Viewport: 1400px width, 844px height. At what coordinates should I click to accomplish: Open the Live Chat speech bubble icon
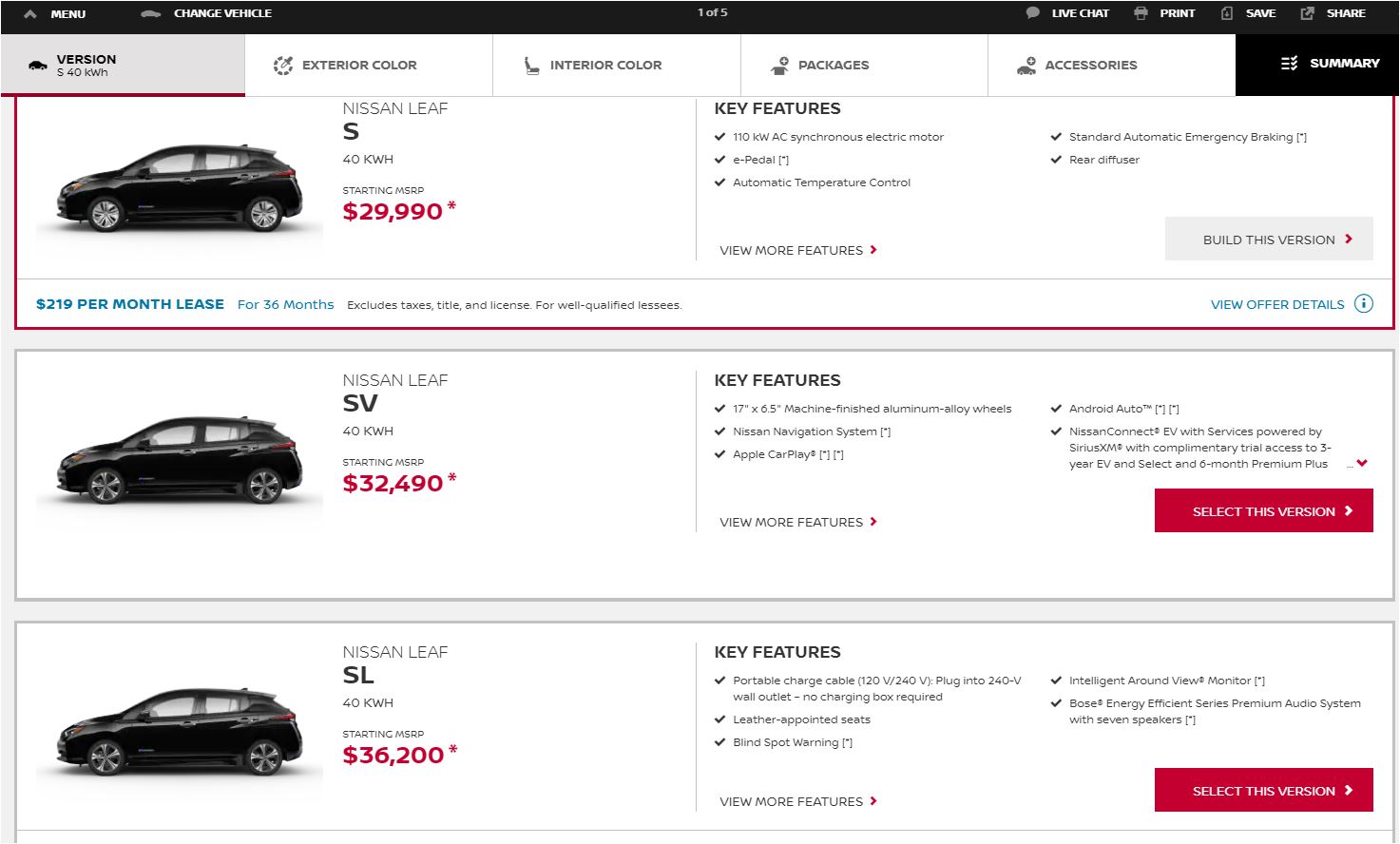coord(1032,13)
